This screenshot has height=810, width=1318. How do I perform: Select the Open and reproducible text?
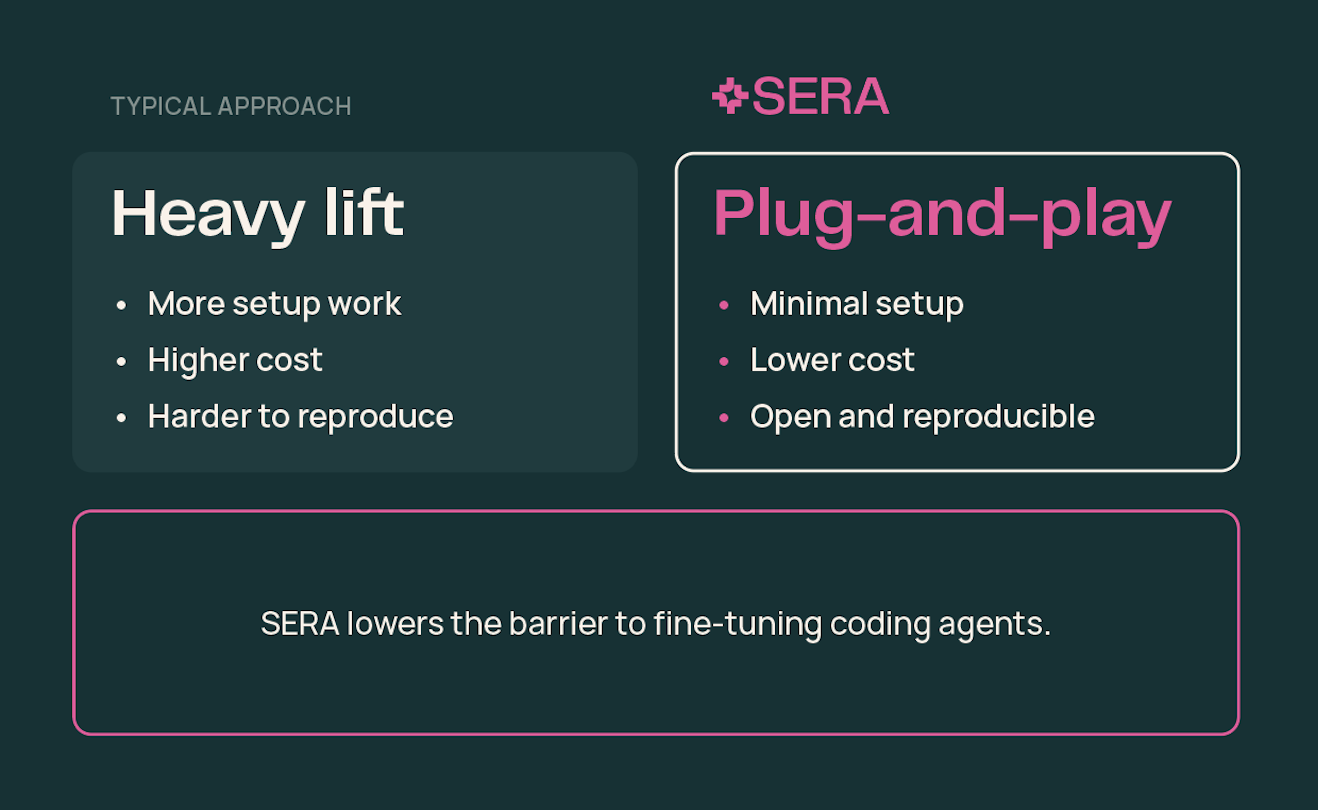click(922, 416)
